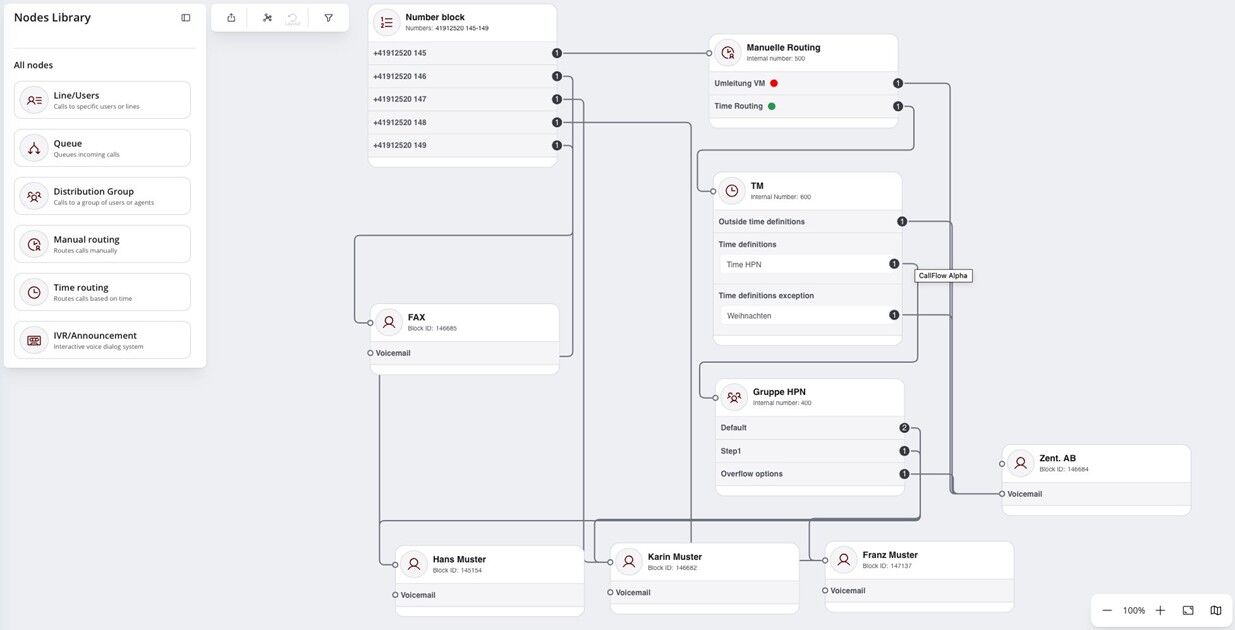Screen dimensions: 1235x630
Task: Click the zoom in button
Action: click(x=1159, y=609)
